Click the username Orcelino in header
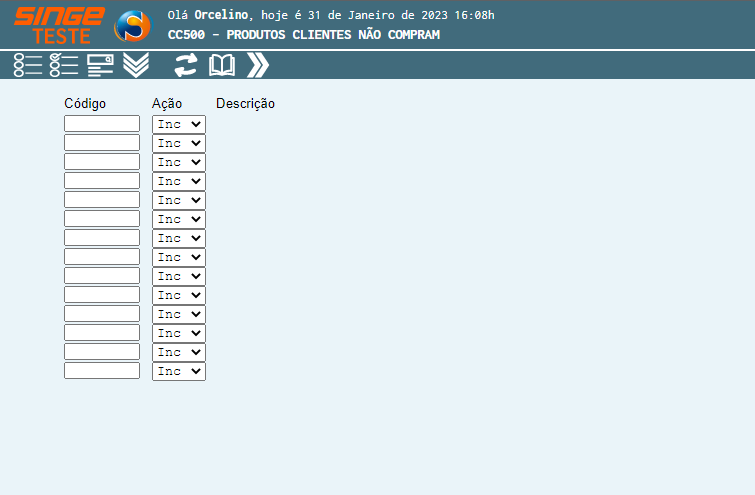 tap(221, 15)
